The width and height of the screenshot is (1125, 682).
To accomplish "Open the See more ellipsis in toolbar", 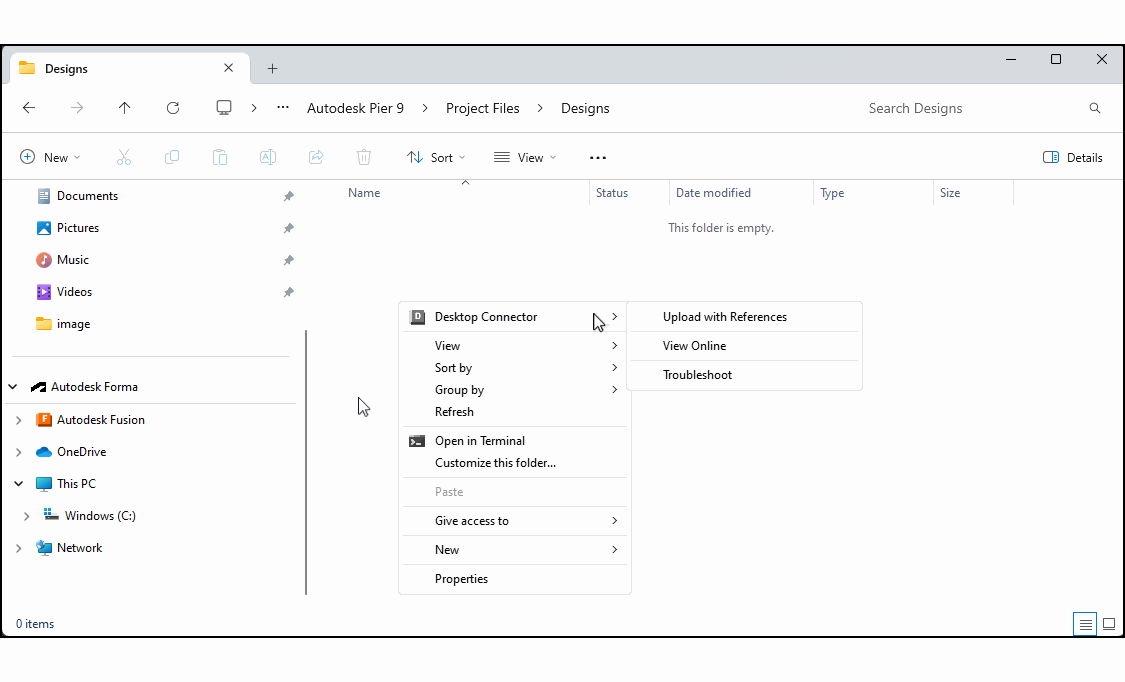I will (x=598, y=158).
